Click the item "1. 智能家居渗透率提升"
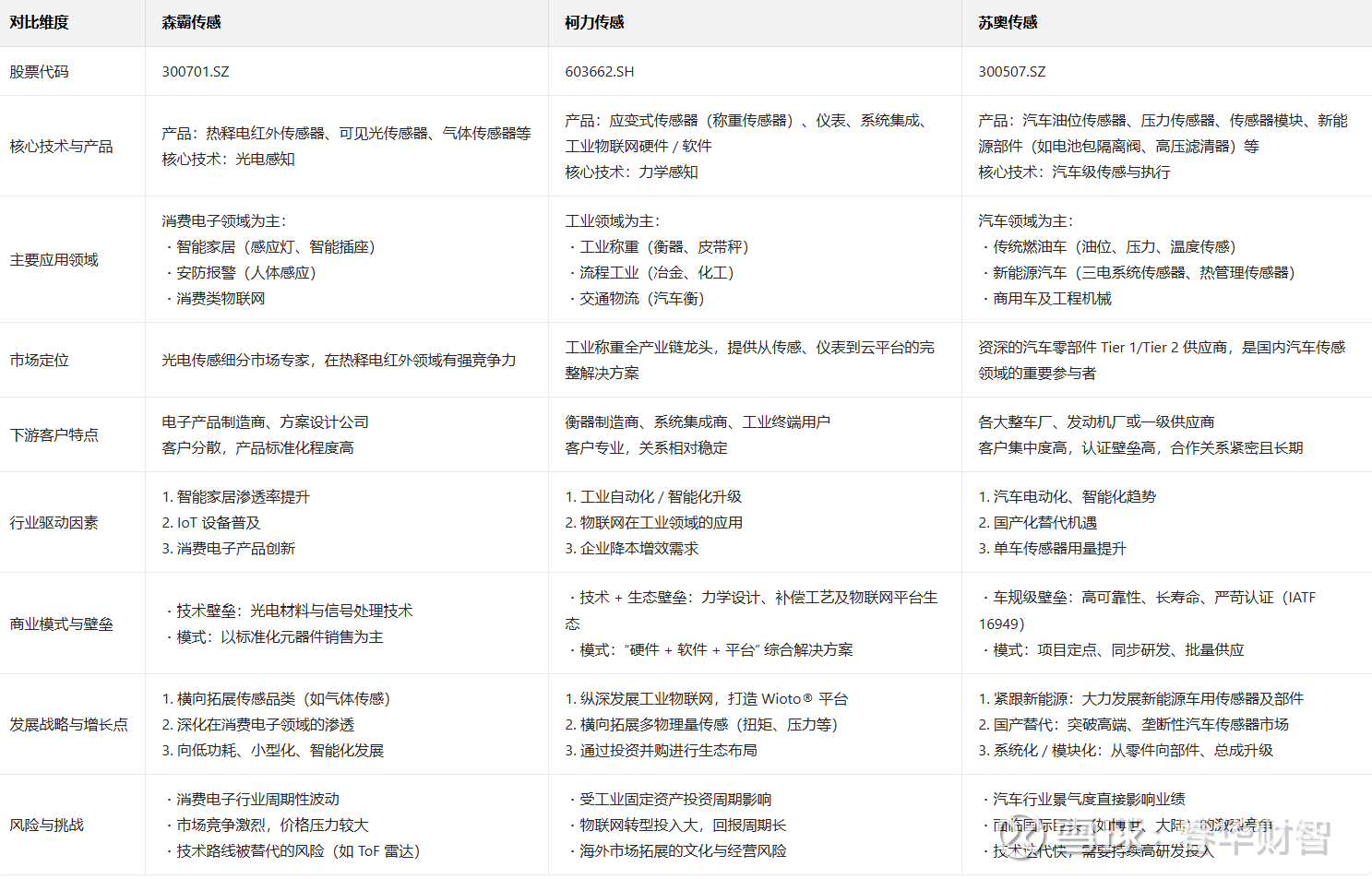This screenshot has height=879, width=1372. coord(236,497)
